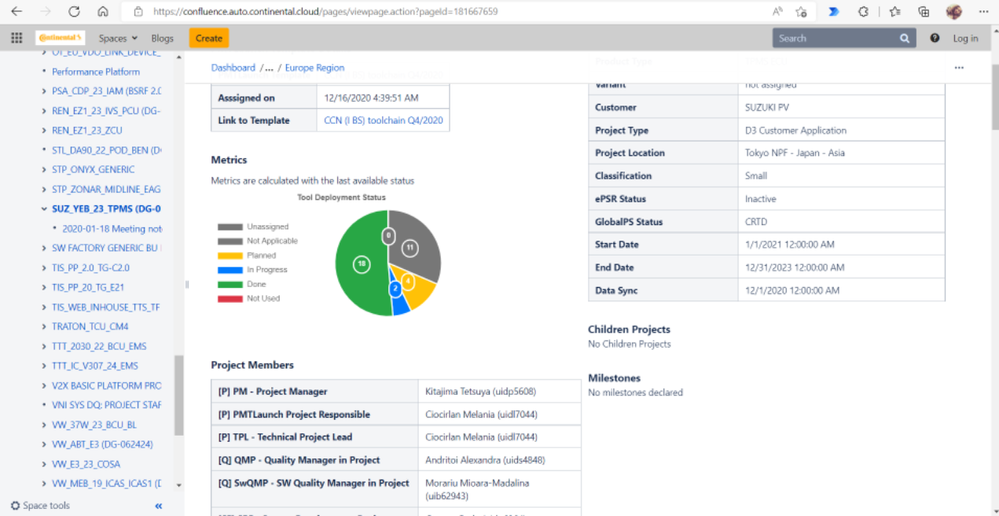Click the Unassigned legend swatch
The height and width of the screenshot is (516, 999).
230,227
